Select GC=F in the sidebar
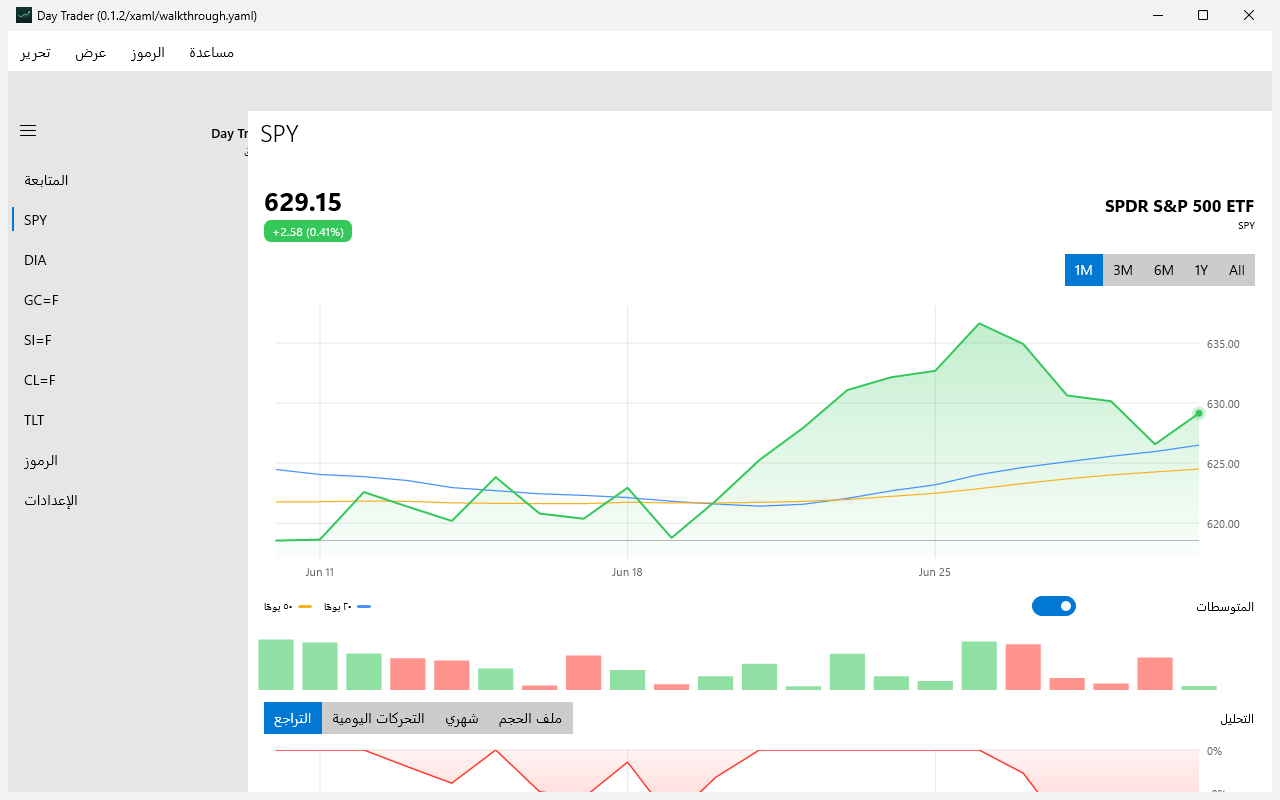This screenshot has width=1280, height=800. point(128,300)
